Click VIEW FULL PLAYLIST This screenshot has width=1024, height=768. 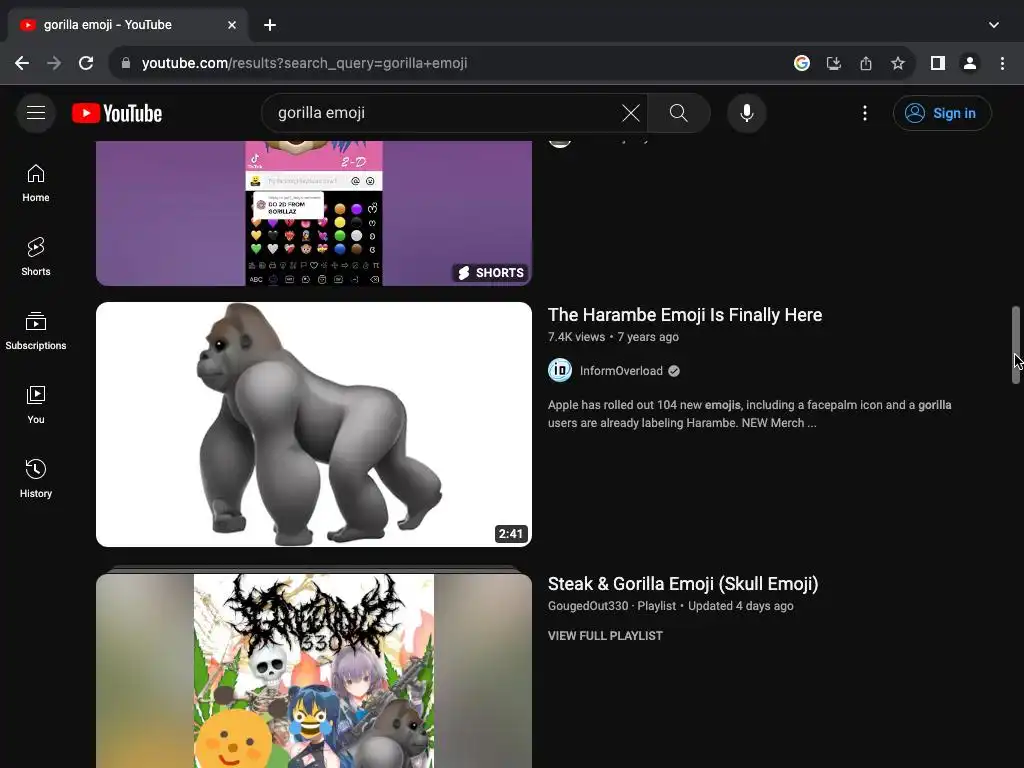click(x=605, y=635)
